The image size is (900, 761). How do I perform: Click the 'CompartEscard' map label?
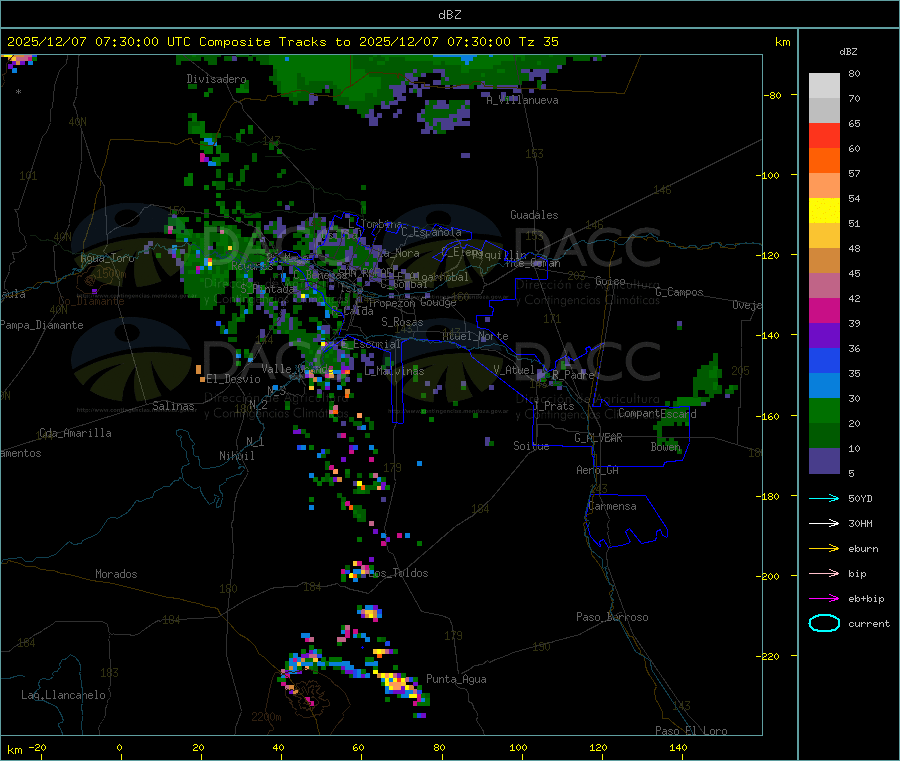(657, 414)
